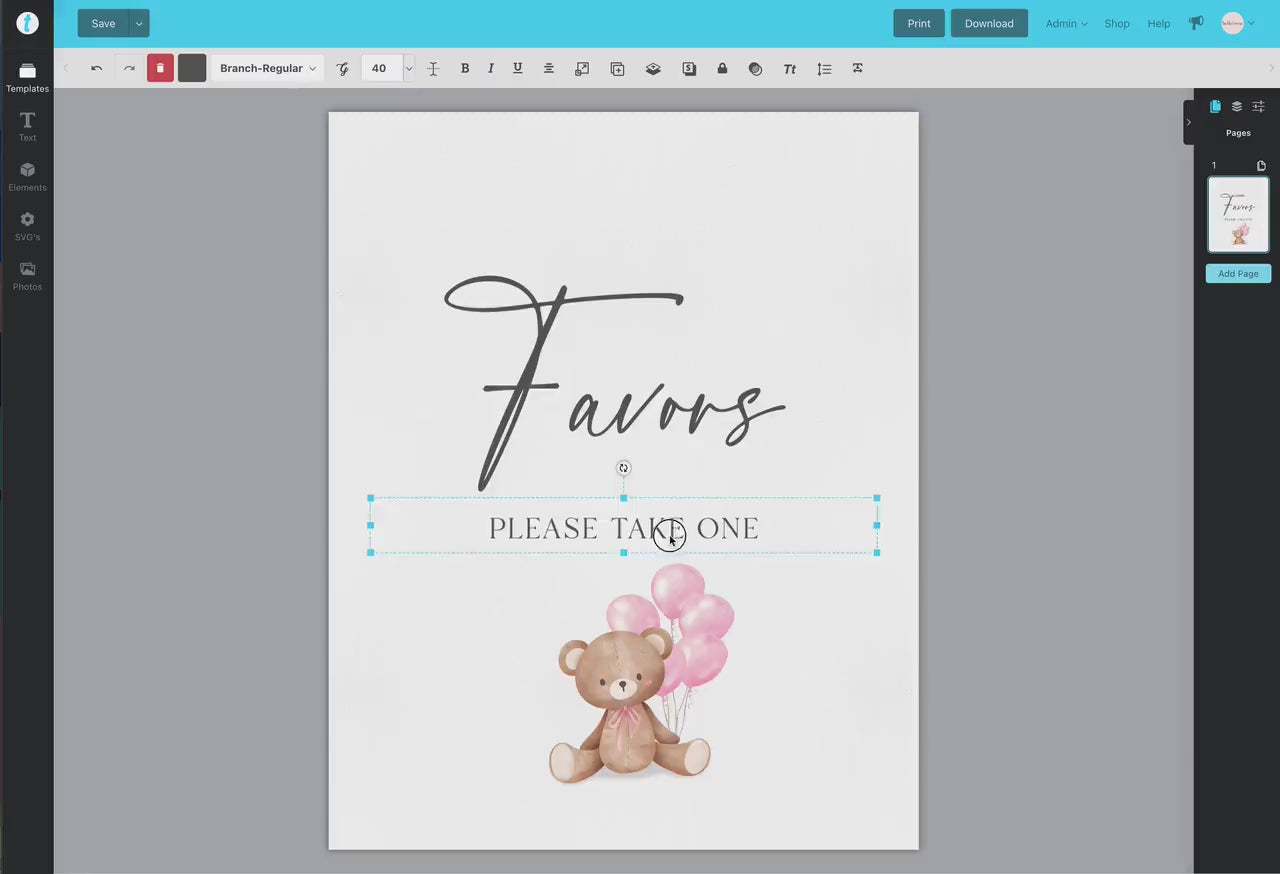Duplicate the selected element

[617, 68]
